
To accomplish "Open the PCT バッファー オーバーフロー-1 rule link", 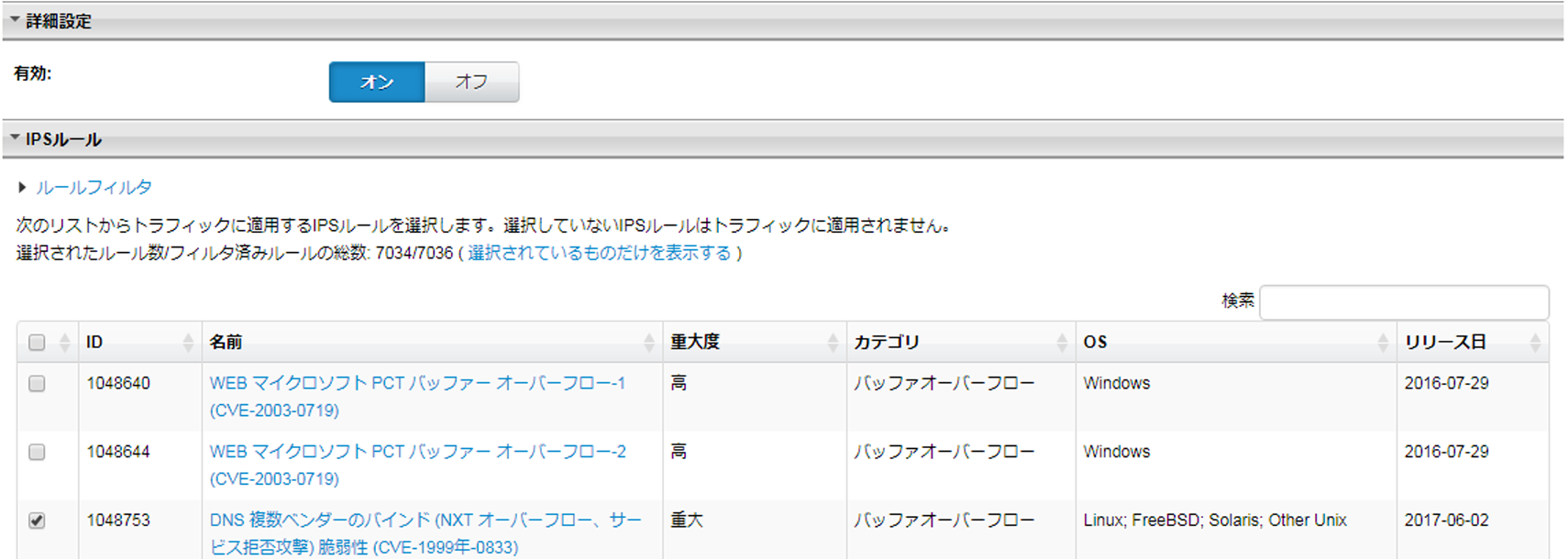I will pos(417,384).
